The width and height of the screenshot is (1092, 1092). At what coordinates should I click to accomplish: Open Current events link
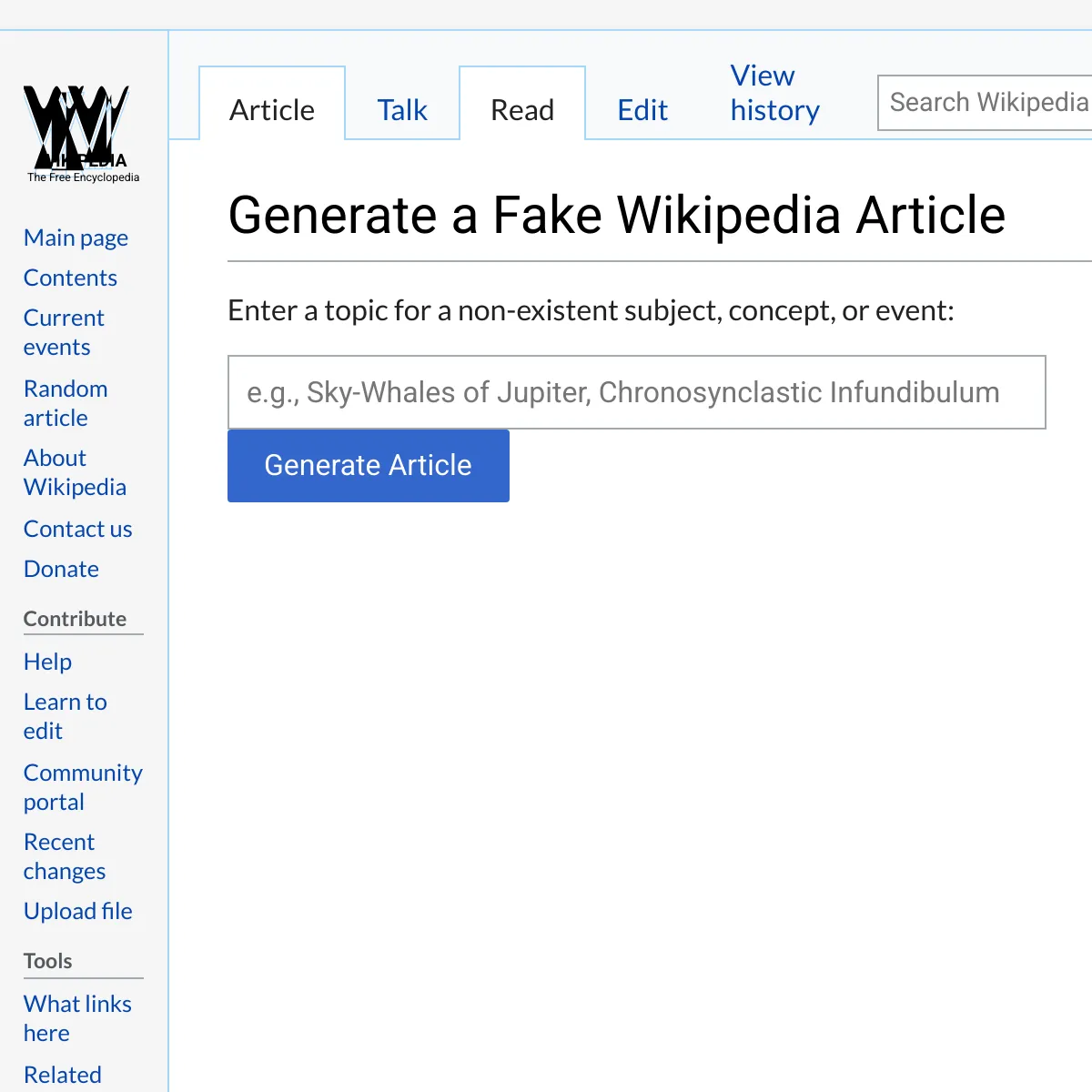pyautogui.click(x=64, y=332)
